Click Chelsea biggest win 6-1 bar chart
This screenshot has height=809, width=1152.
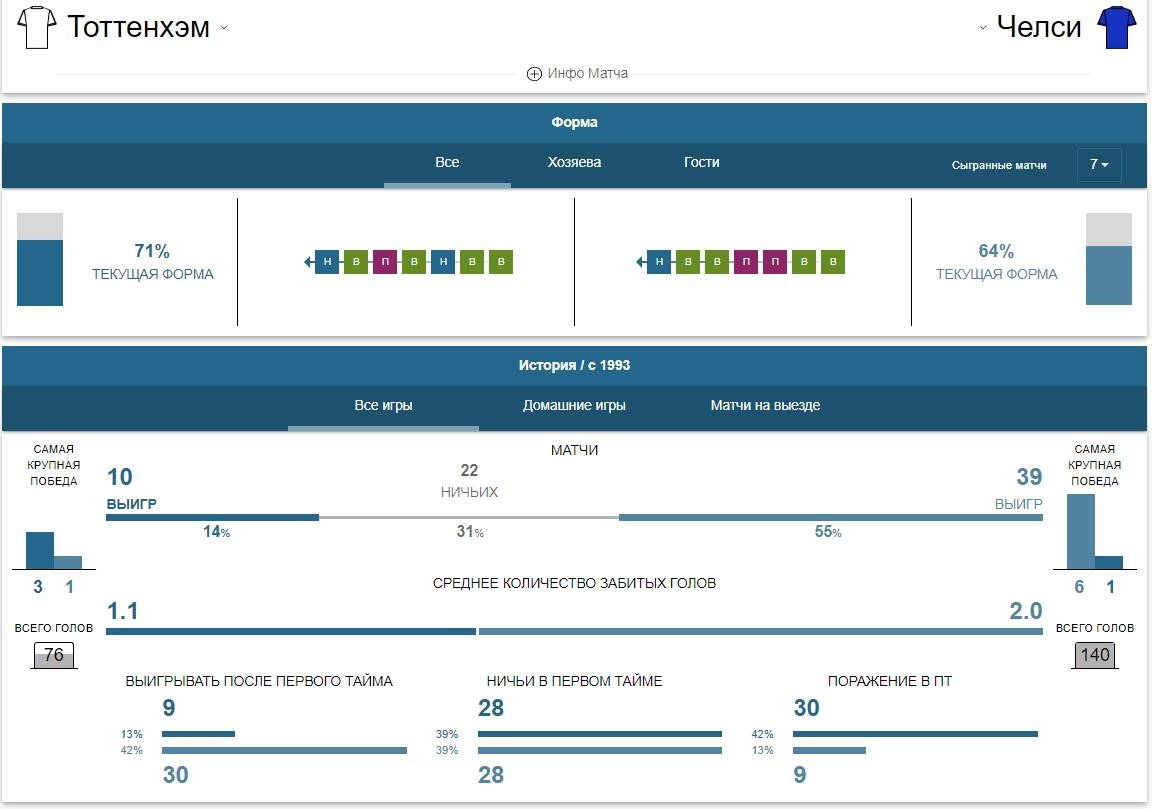(1095, 531)
